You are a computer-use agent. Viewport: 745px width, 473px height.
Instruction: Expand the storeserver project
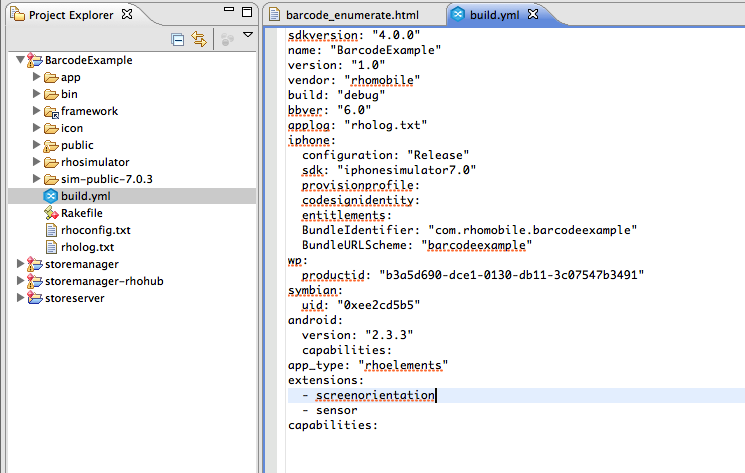tap(20, 297)
